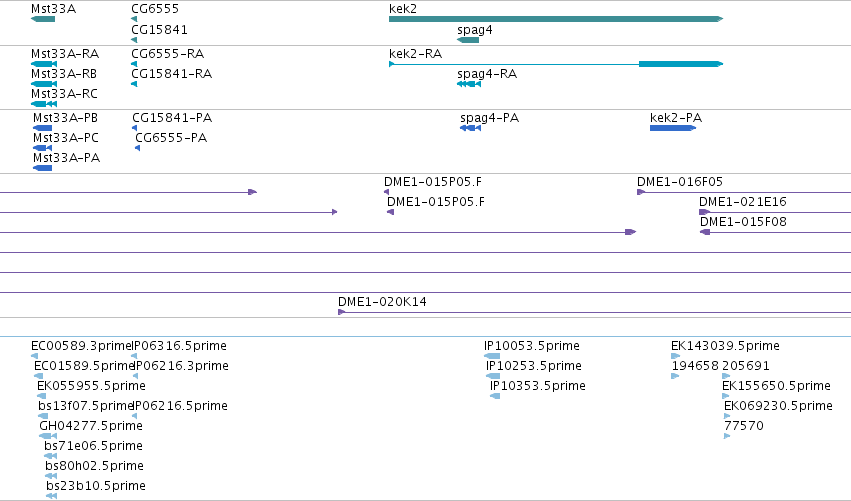Select the bs23b10.5prime EST label
This screenshot has height=501, width=851.
(x=96, y=486)
